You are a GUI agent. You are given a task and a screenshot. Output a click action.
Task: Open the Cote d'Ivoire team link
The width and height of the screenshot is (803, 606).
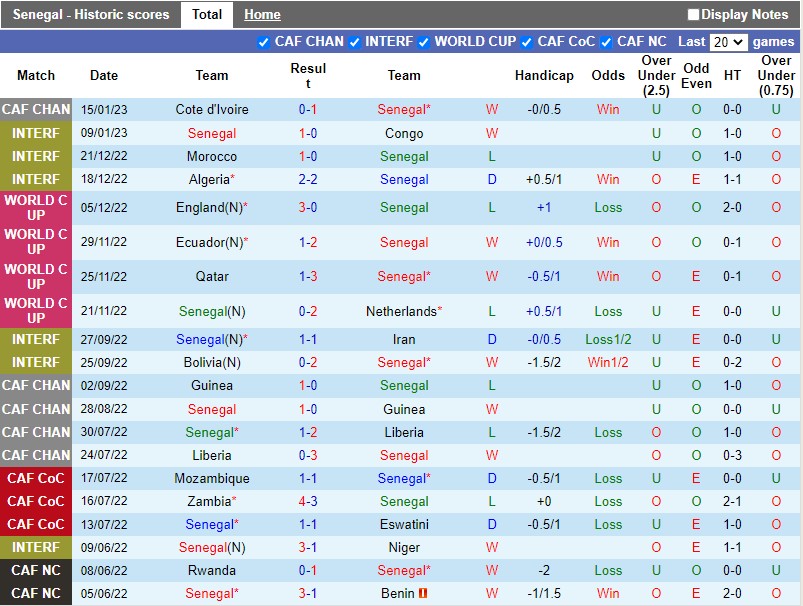(212, 110)
